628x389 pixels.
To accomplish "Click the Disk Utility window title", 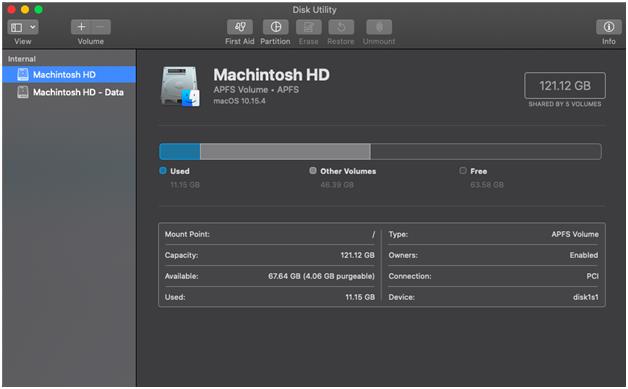I will click(314, 10).
